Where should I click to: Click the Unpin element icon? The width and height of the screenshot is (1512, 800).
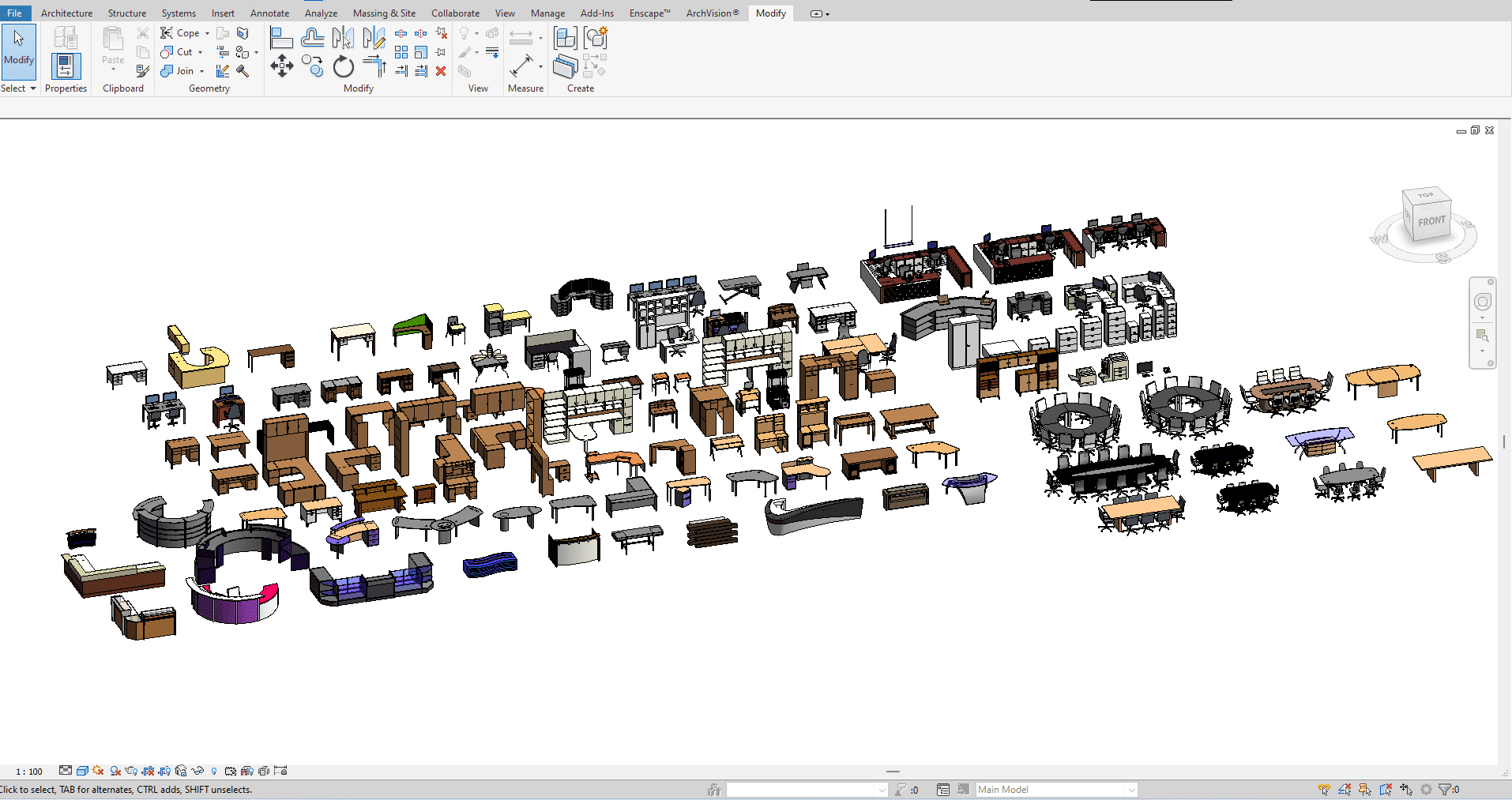point(441,33)
